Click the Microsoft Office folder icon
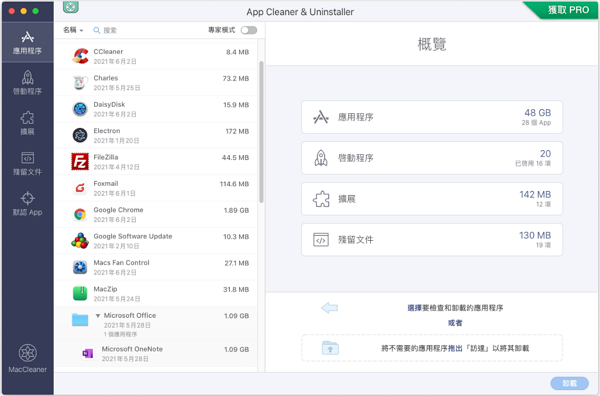Image resolution: width=600 pixels, height=396 pixels. [80, 320]
